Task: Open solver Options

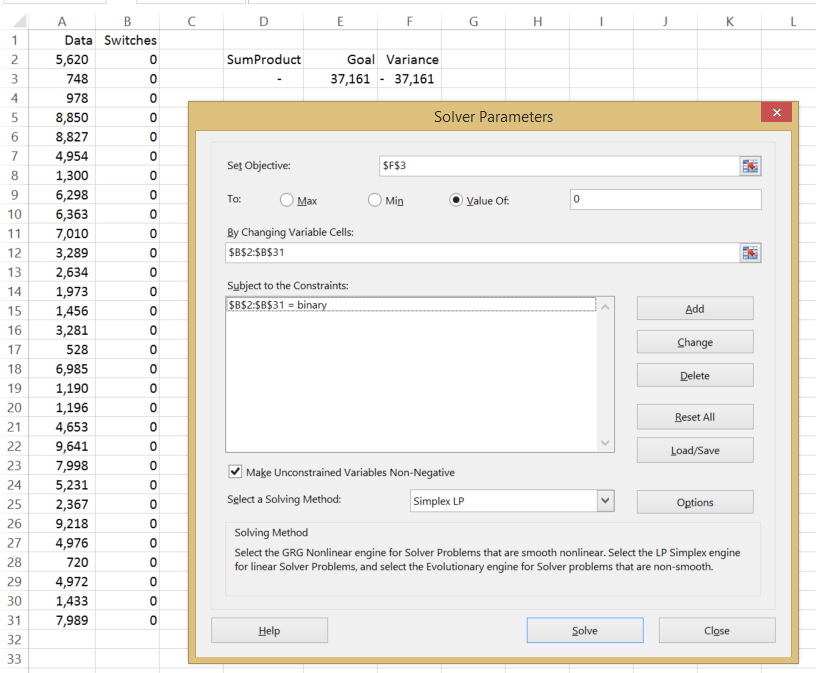Action: [x=695, y=502]
